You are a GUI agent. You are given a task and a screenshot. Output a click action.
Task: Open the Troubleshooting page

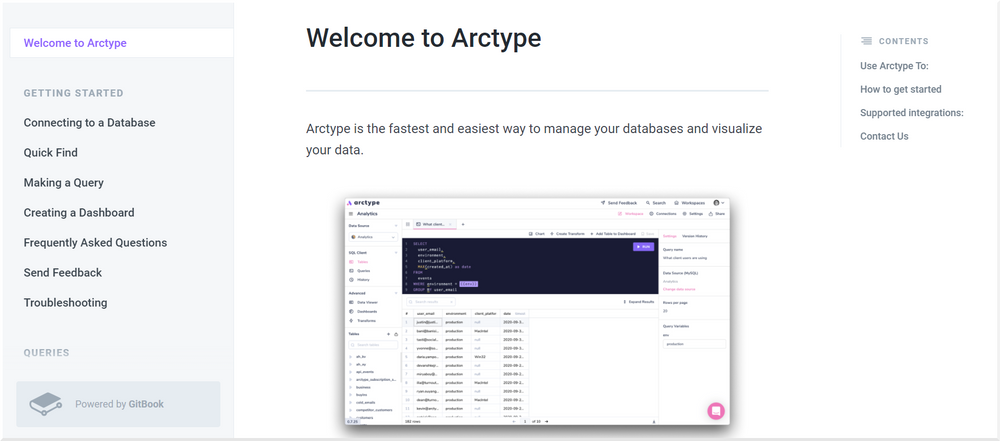[x=65, y=303]
